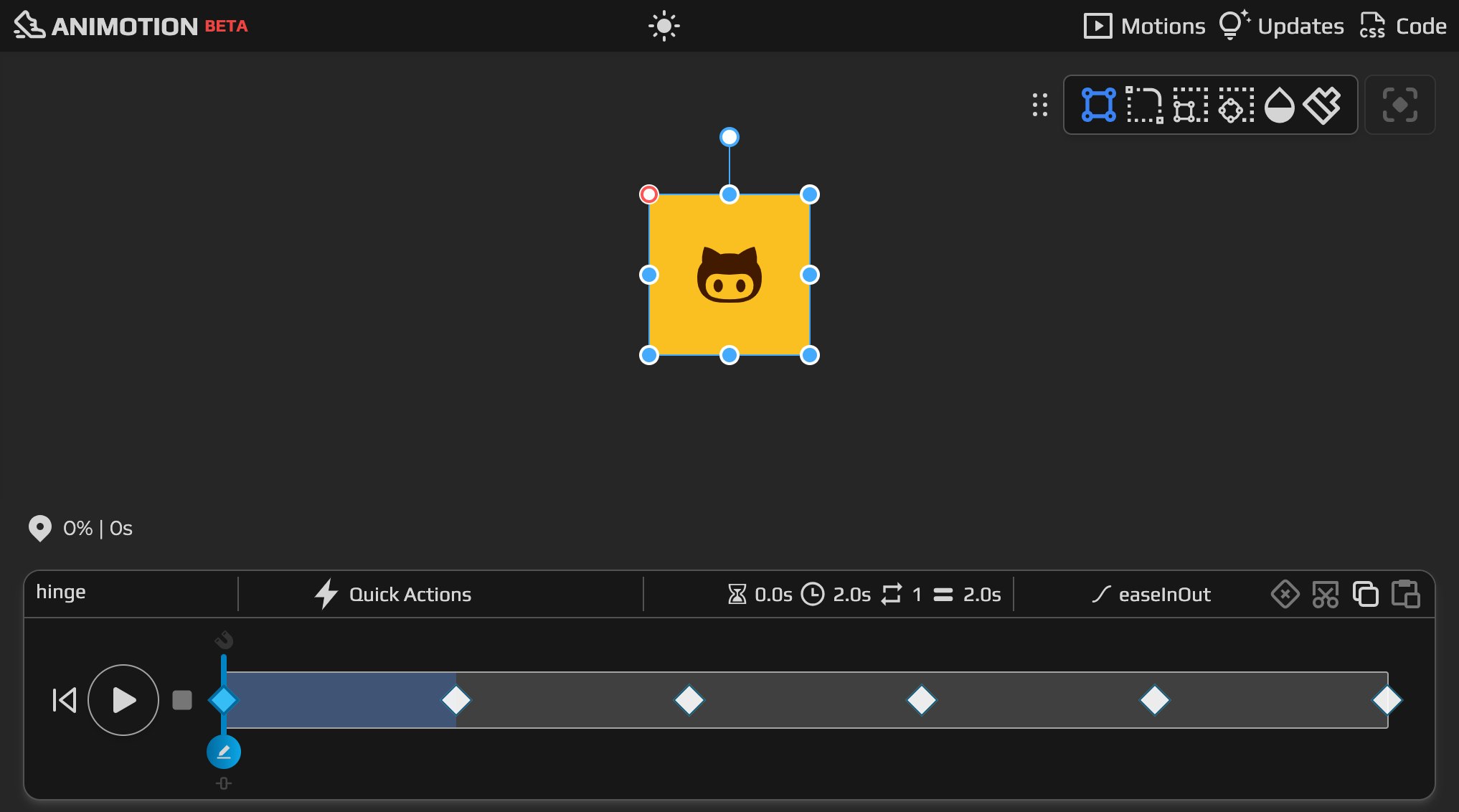Edit the hinge animation name field
Screen dimensions: 1459x812
131,593
